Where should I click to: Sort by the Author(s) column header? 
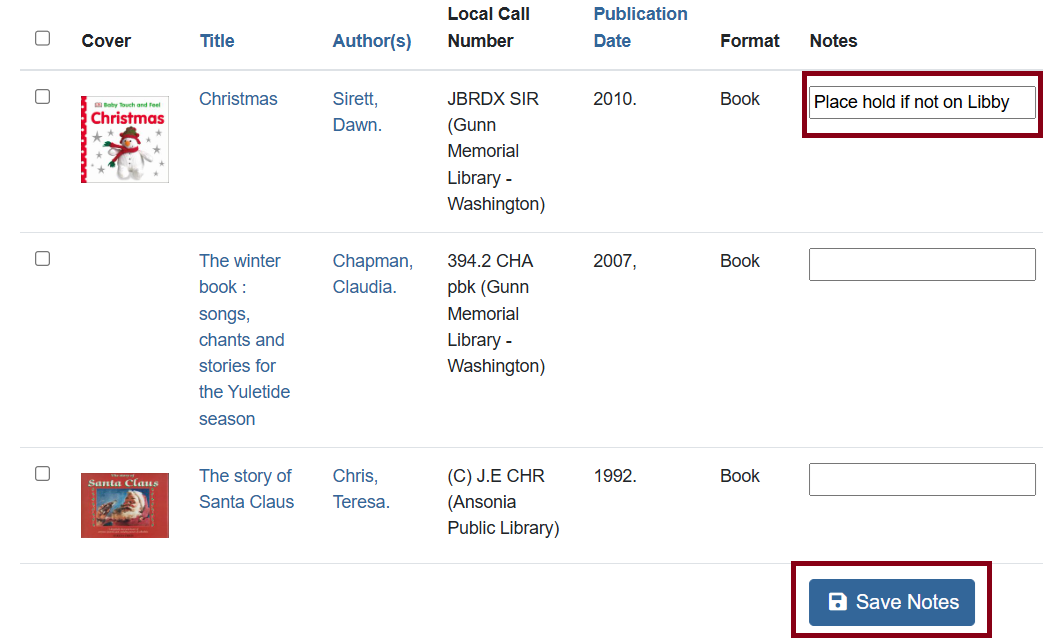pyautogui.click(x=372, y=41)
